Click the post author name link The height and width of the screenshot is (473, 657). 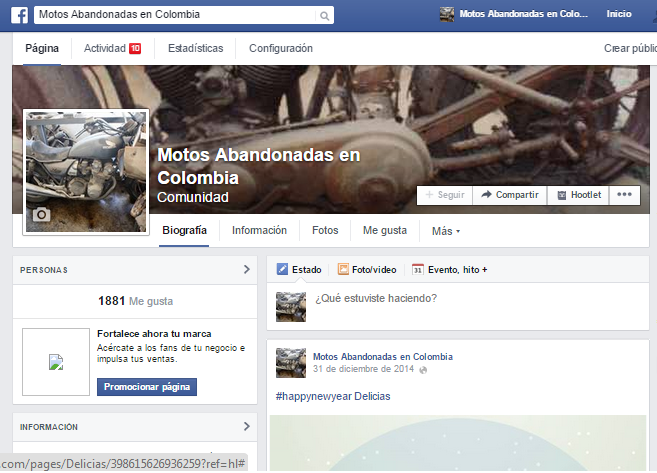383,357
